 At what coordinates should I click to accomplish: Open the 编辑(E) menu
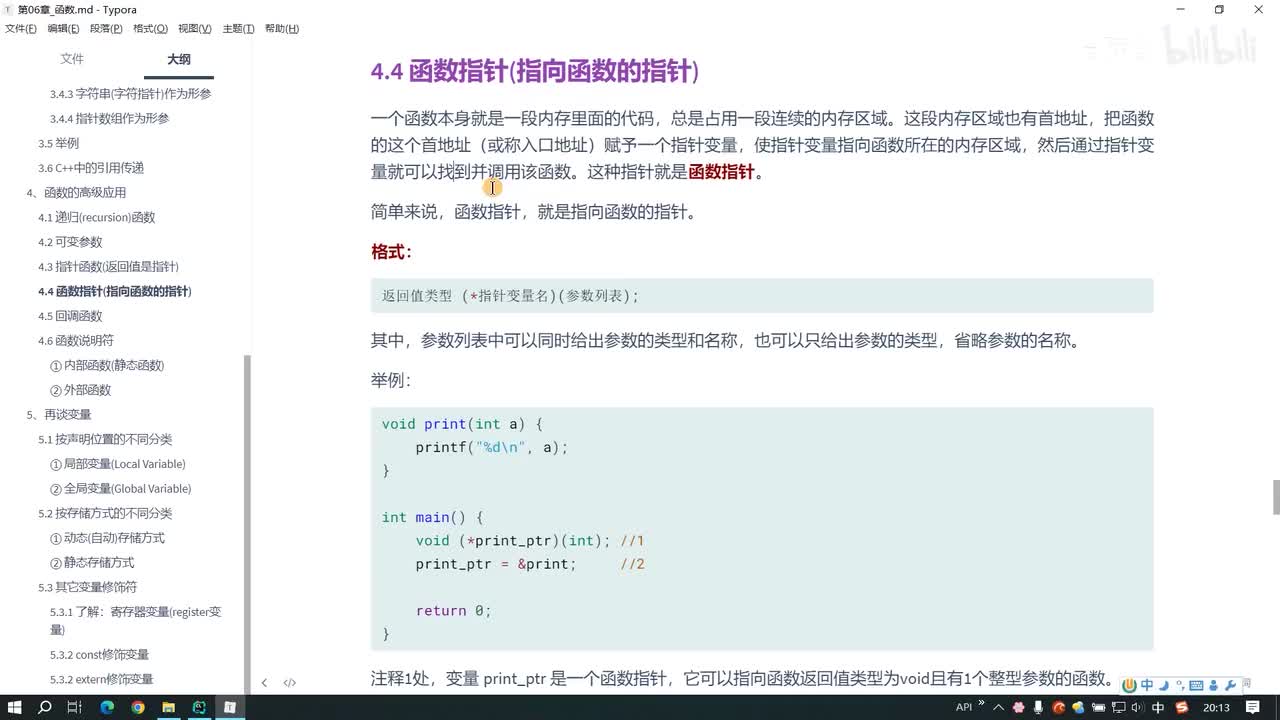pos(64,29)
